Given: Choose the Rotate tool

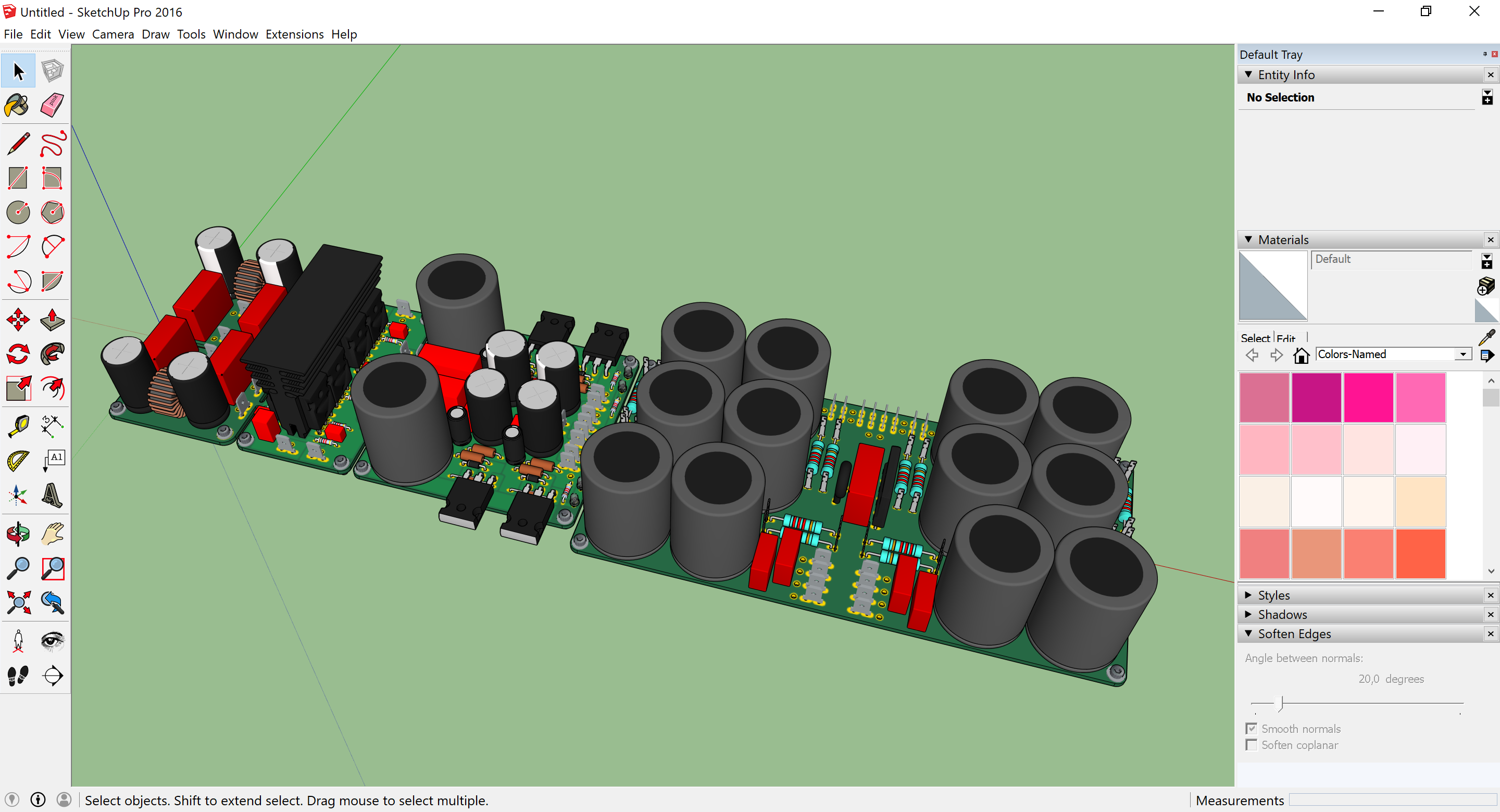Looking at the screenshot, I should [18, 354].
